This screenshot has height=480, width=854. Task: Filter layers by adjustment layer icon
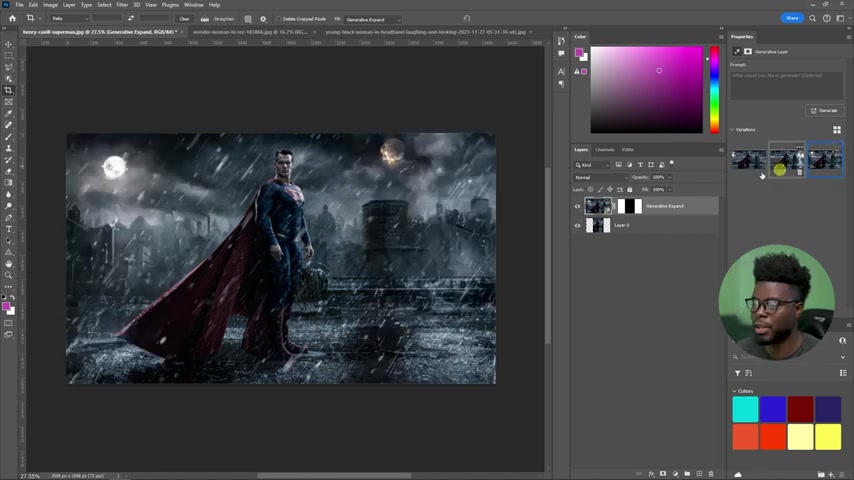pyautogui.click(x=630, y=165)
